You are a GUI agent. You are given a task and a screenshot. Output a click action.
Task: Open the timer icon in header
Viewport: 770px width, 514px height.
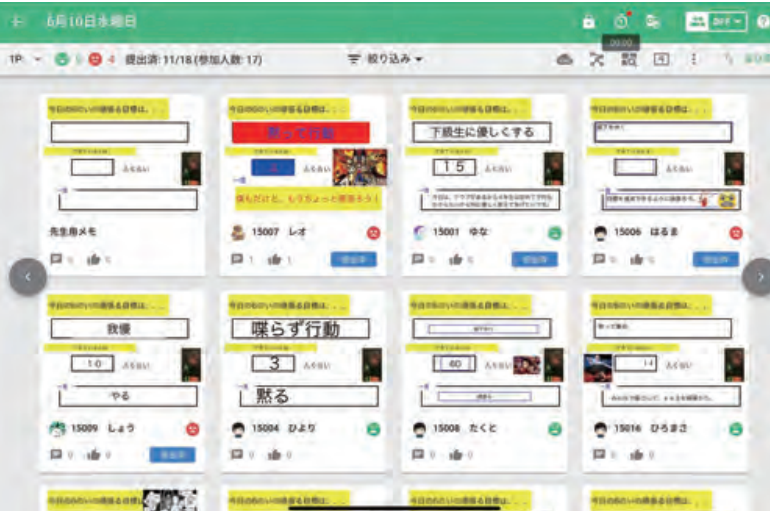click(x=621, y=21)
